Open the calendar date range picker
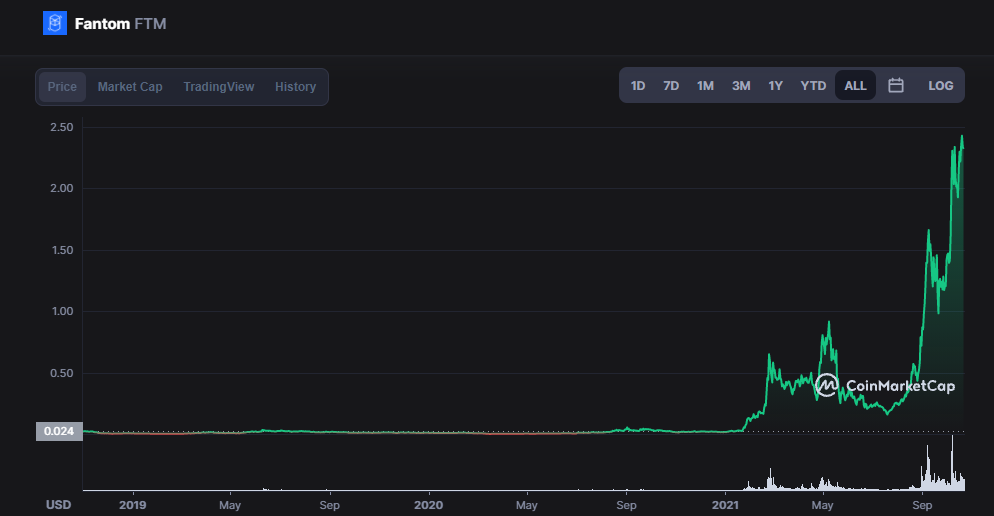The height and width of the screenshot is (516, 994). click(x=895, y=86)
